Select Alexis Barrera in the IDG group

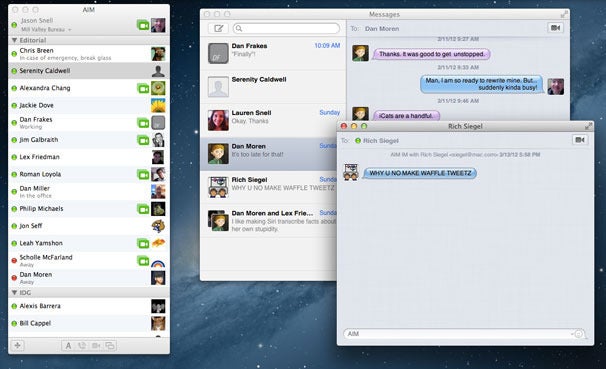[89, 306]
